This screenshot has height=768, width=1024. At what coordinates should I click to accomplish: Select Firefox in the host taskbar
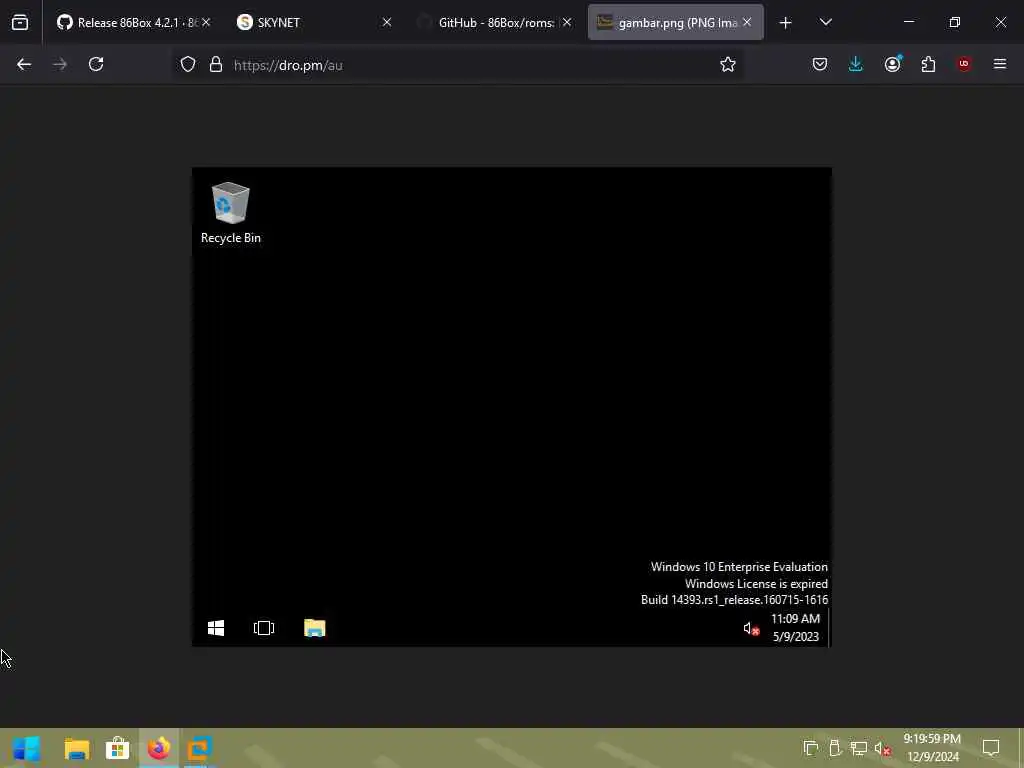159,748
